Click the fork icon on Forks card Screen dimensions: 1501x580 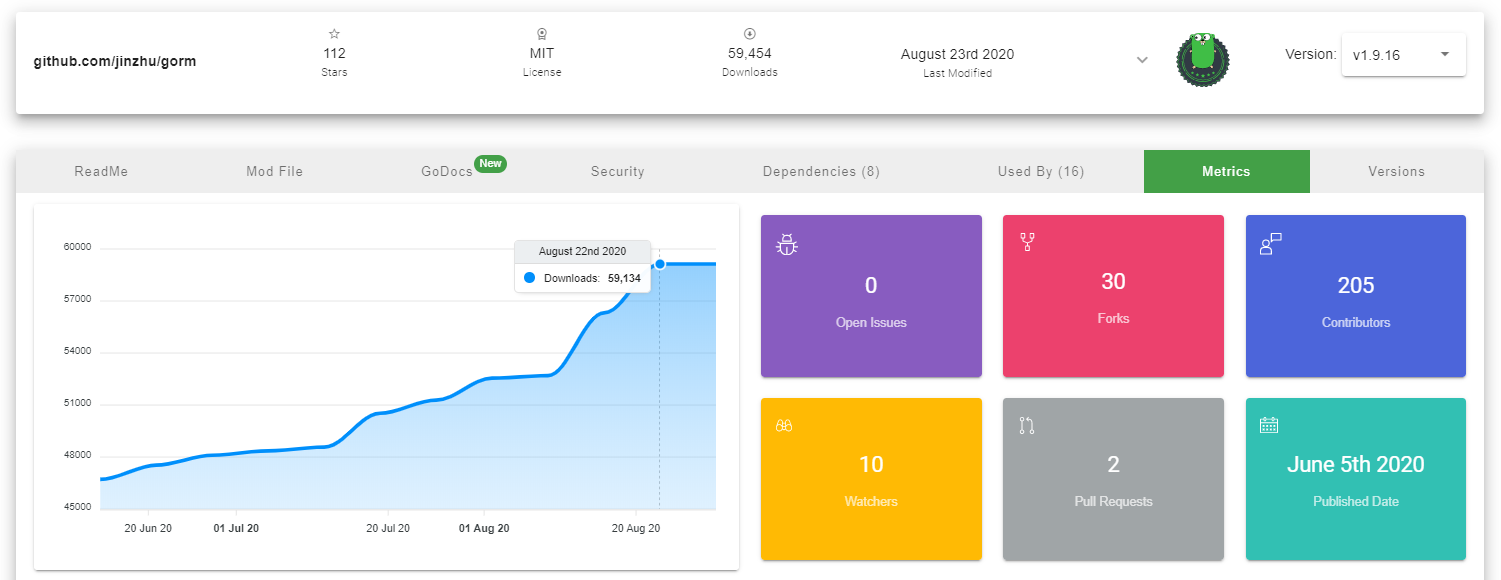tap(1027, 241)
